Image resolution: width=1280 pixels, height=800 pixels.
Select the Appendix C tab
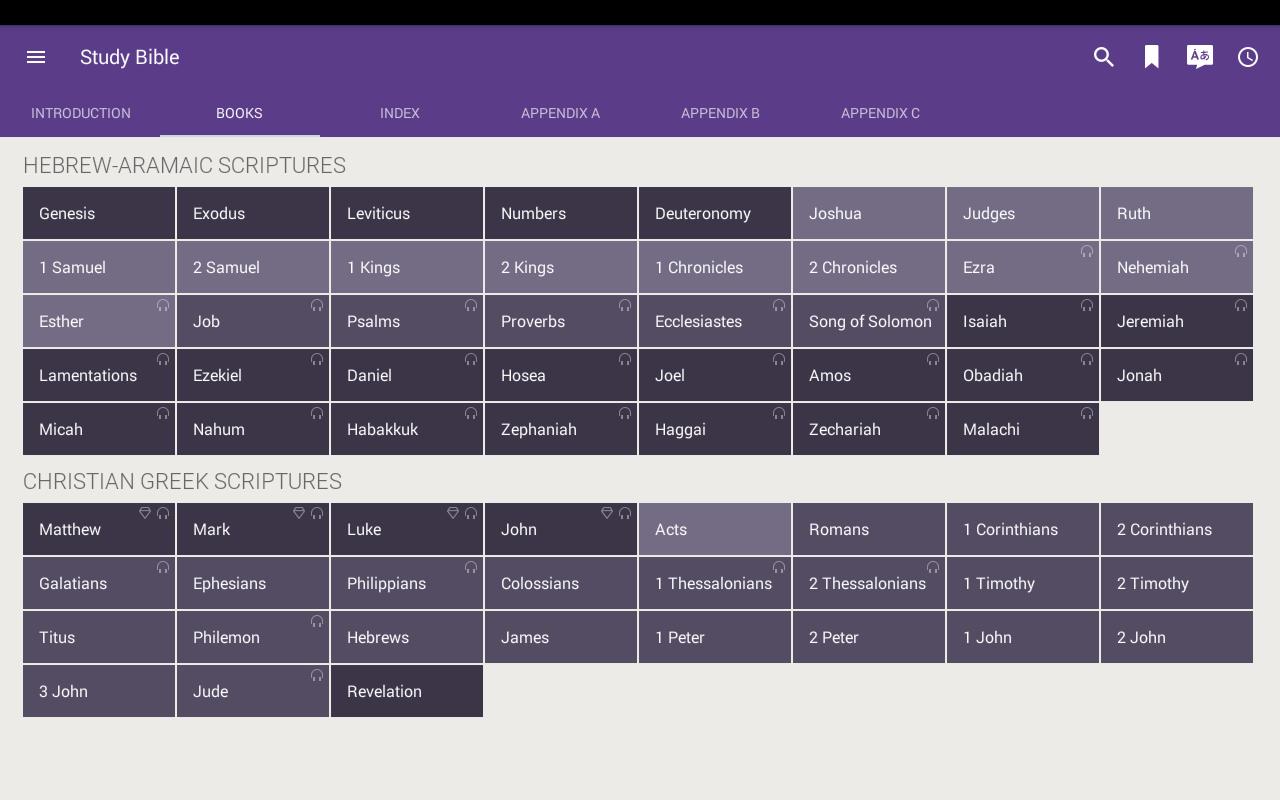pos(880,113)
